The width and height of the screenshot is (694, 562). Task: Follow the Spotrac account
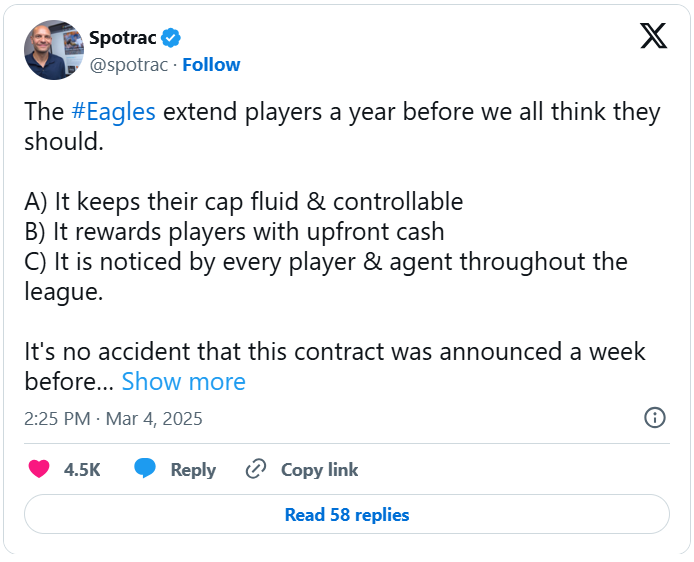[x=211, y=65]
